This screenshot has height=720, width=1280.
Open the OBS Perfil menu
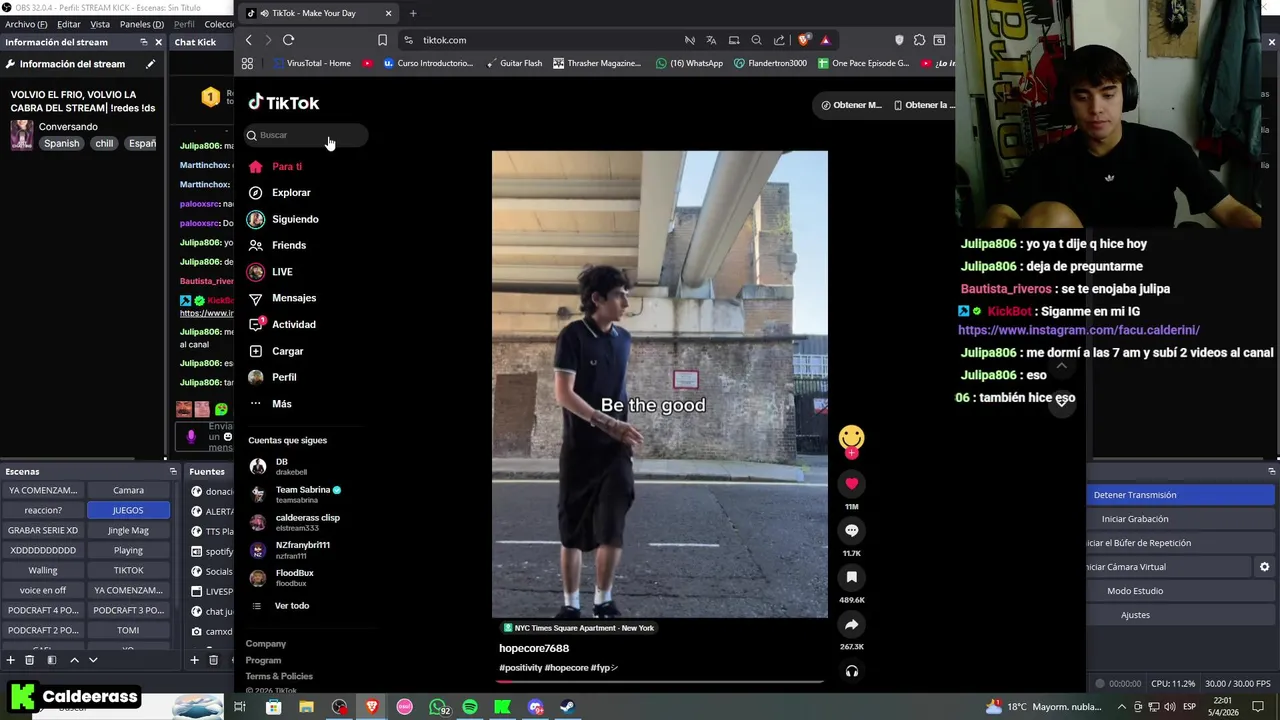tap(184, 24)
